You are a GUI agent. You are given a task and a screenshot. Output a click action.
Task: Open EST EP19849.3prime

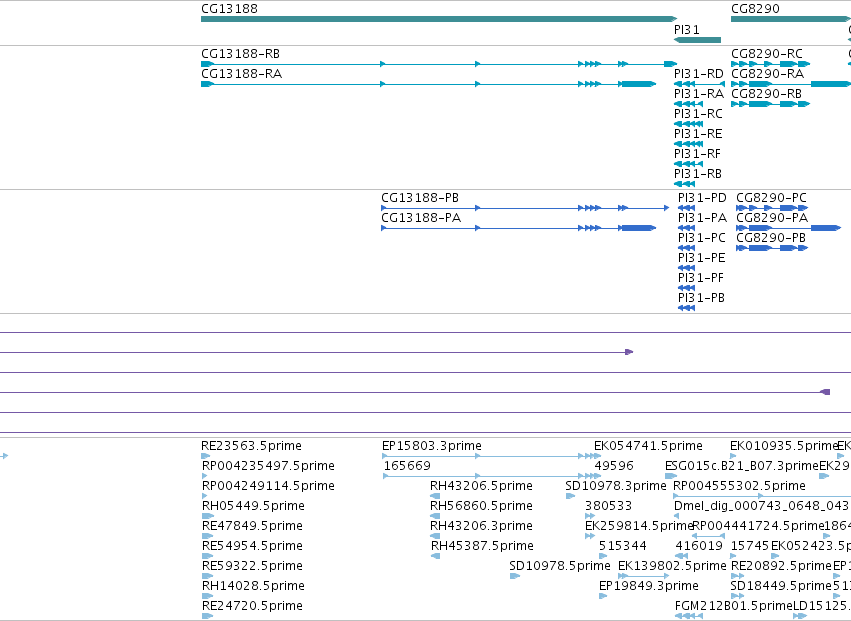point(649,586)
